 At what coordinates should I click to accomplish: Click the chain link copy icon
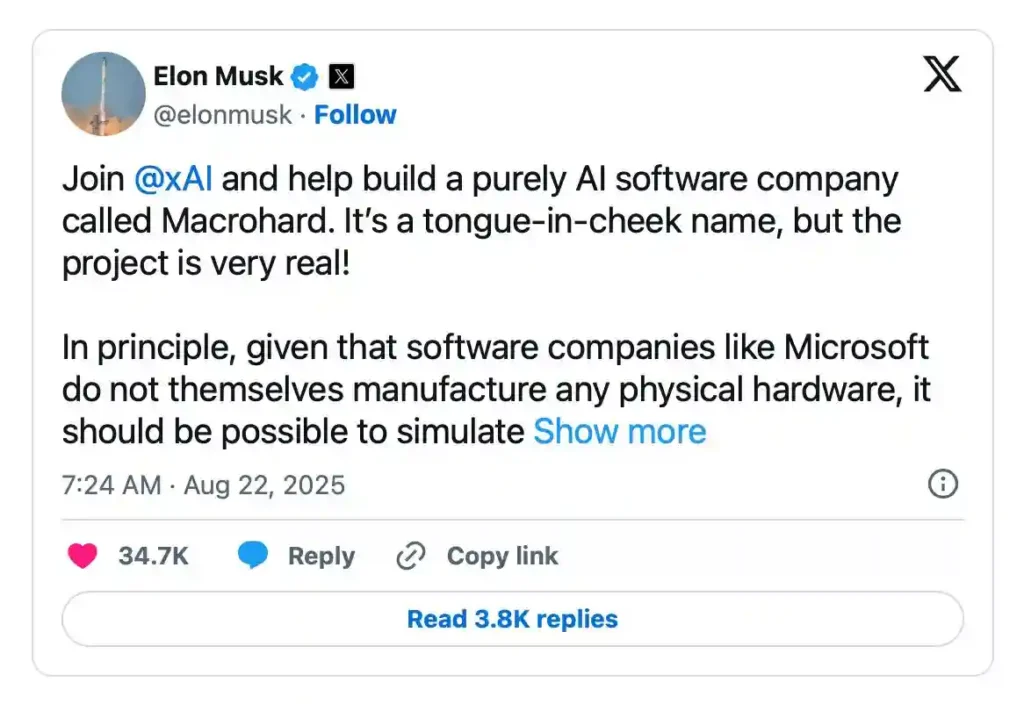click(410, 556)
